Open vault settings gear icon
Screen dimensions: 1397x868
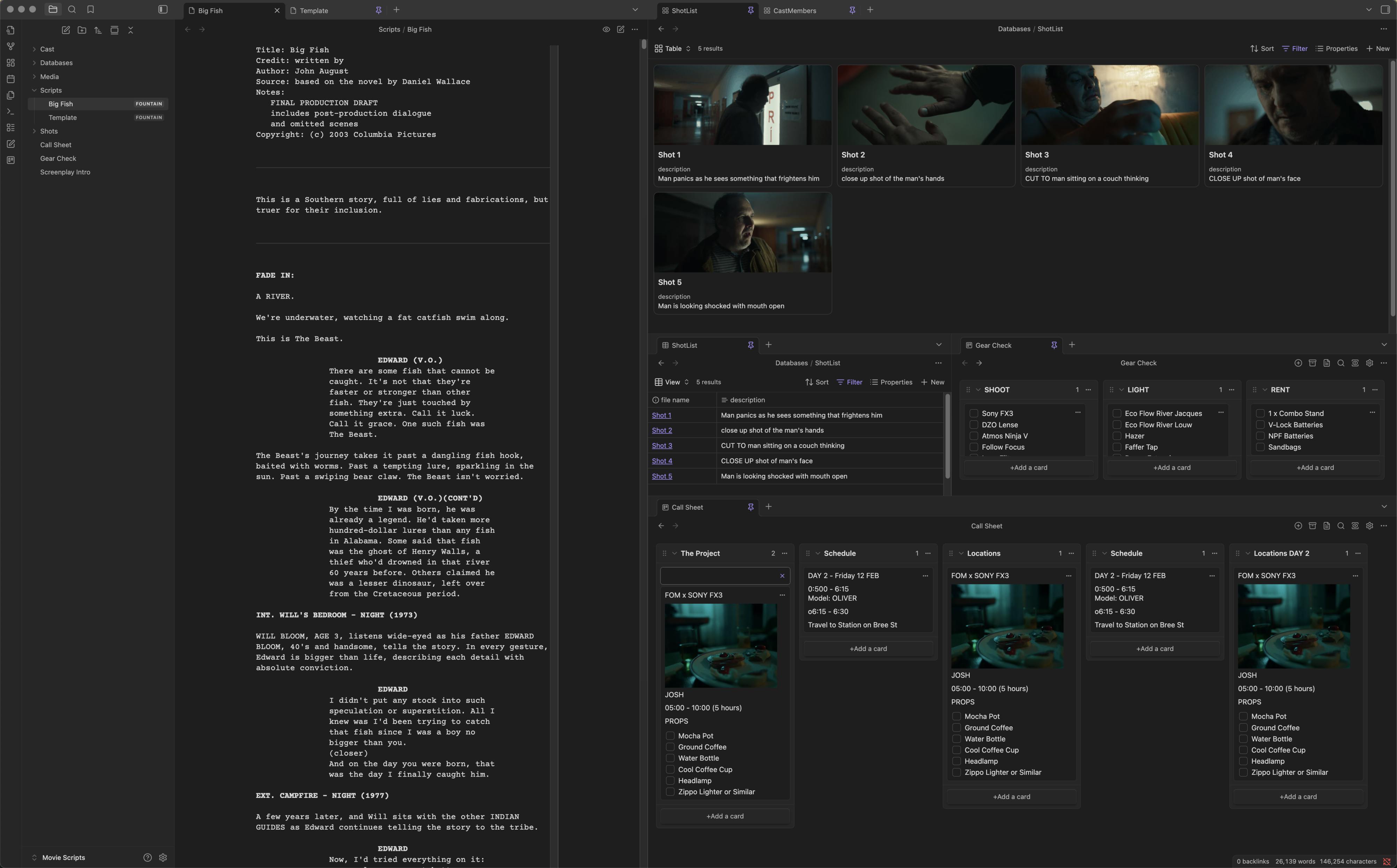pos(163,857)
